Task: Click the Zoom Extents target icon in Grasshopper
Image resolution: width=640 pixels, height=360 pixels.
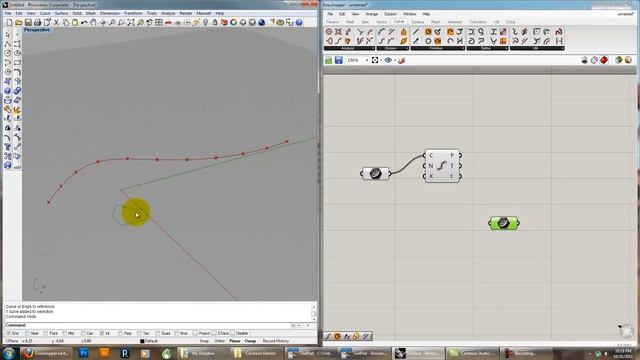Action: click(375, 60)
